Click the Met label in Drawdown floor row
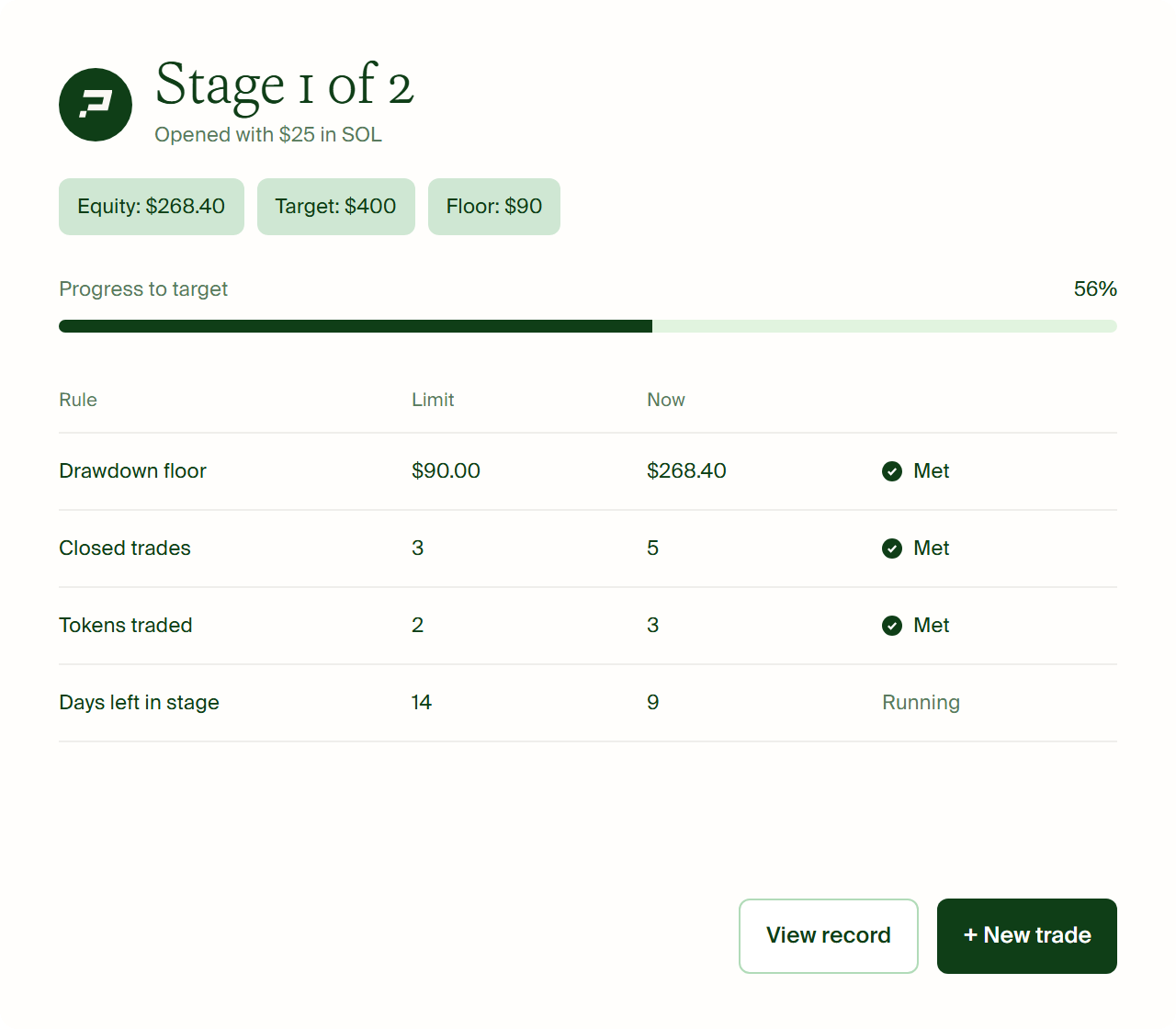This screenshot has width=1176, height=1029. click(x=932, y=471)
